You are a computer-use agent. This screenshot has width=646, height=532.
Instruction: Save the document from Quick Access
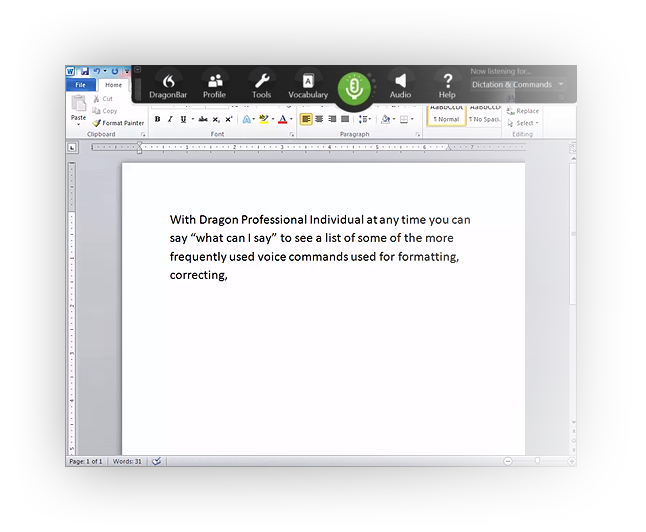point(85,71)
